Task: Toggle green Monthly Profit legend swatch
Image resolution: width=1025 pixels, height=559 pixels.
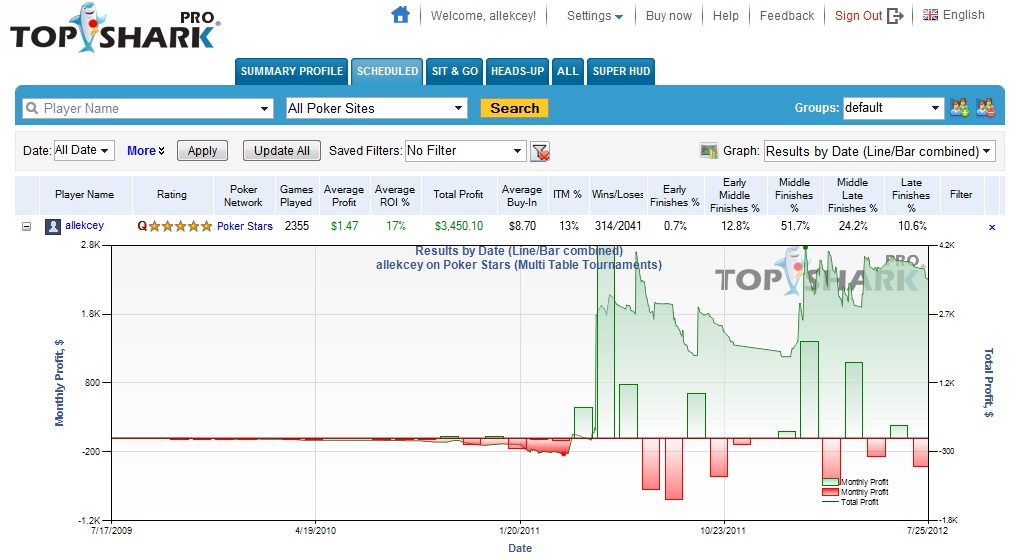Action: pos(830,482)
